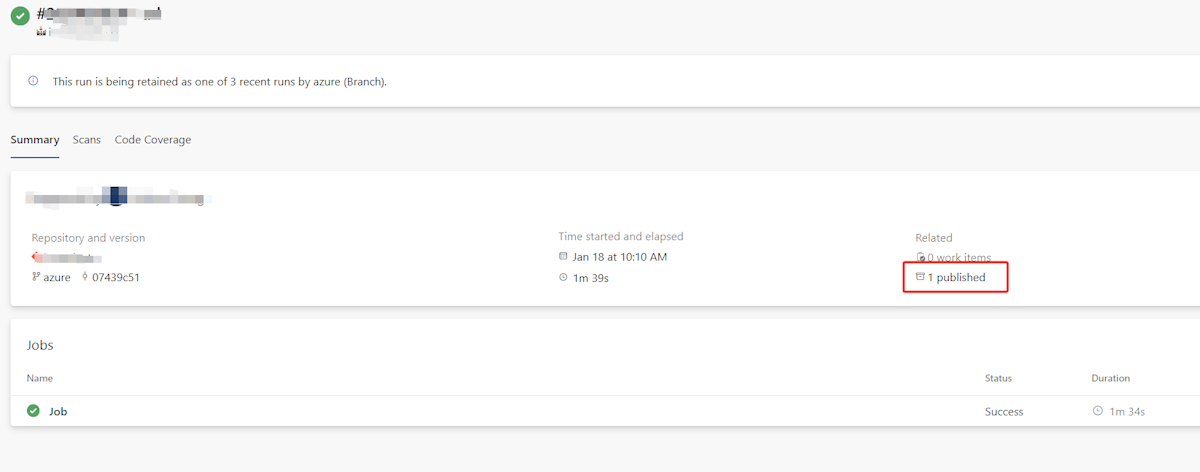This screenshot has width=1200, height=472.
Task: Click the Status column header
Action: (998, 378)
